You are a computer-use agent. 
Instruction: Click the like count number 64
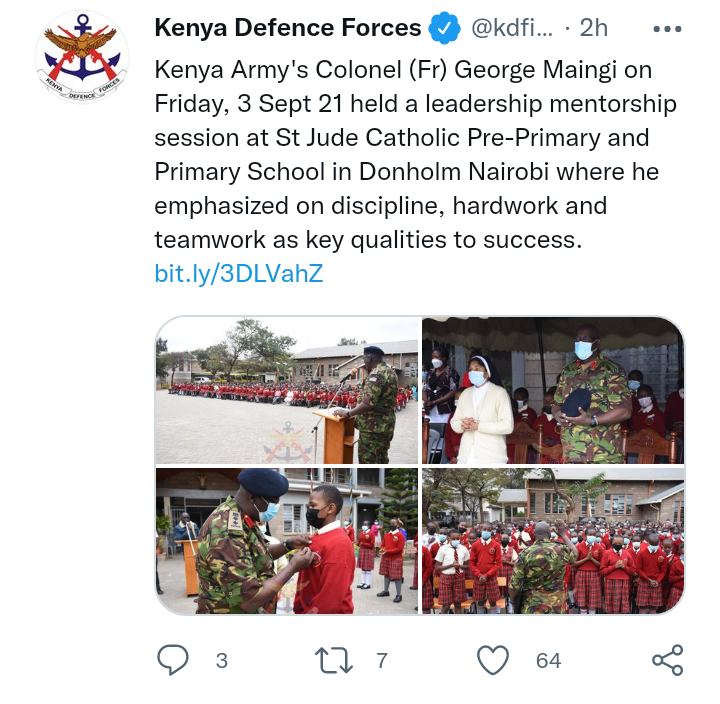pos(548,661)
